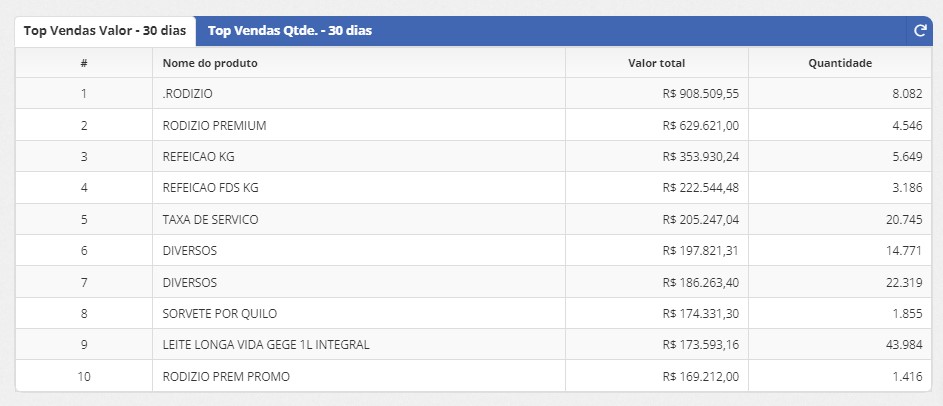Switch to Top Vendas Qtde. - 30 dias tab
943x406 pixels.
point(290,31)
